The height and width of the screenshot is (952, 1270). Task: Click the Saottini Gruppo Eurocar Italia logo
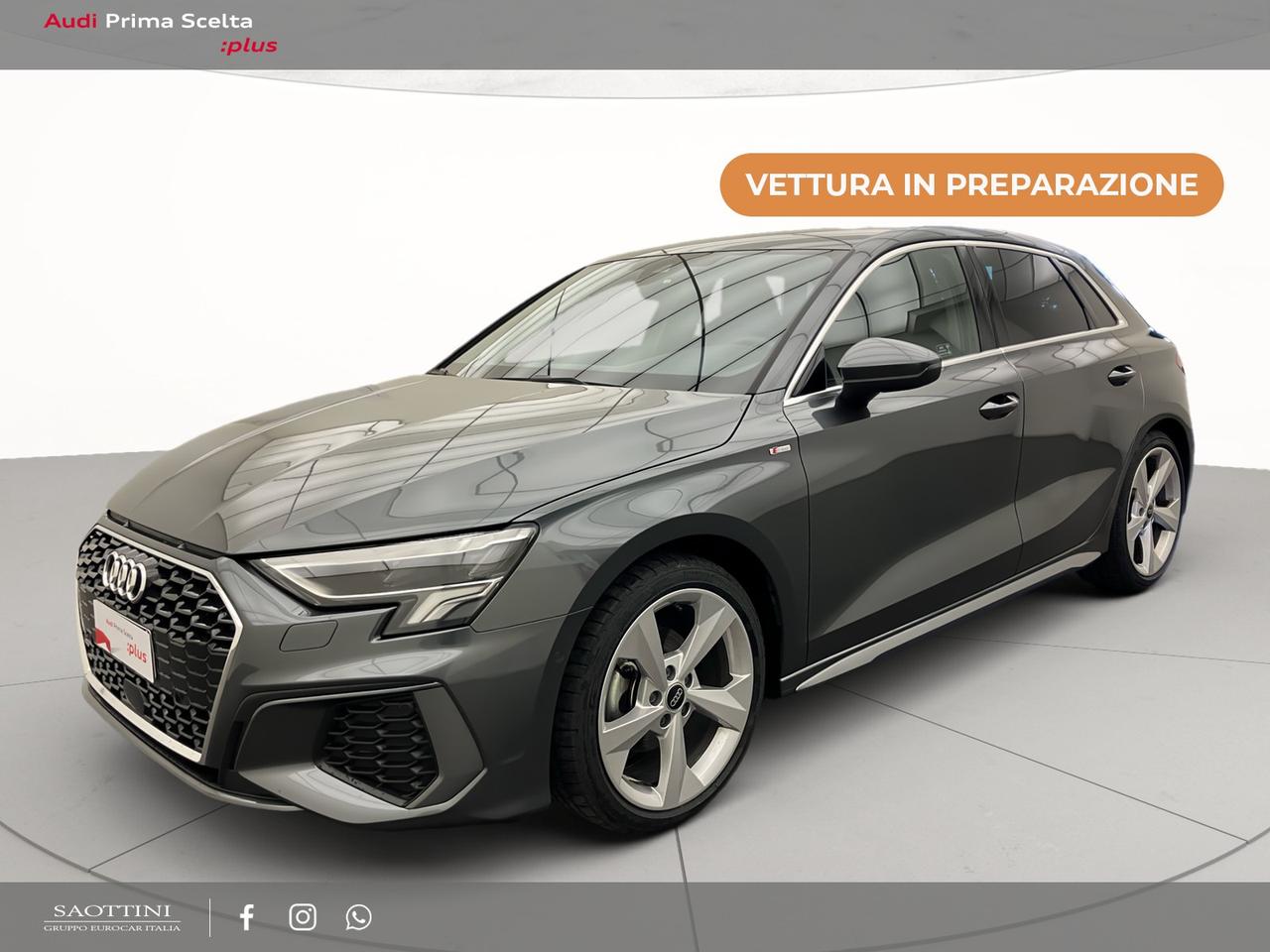[x=112, y=917]
